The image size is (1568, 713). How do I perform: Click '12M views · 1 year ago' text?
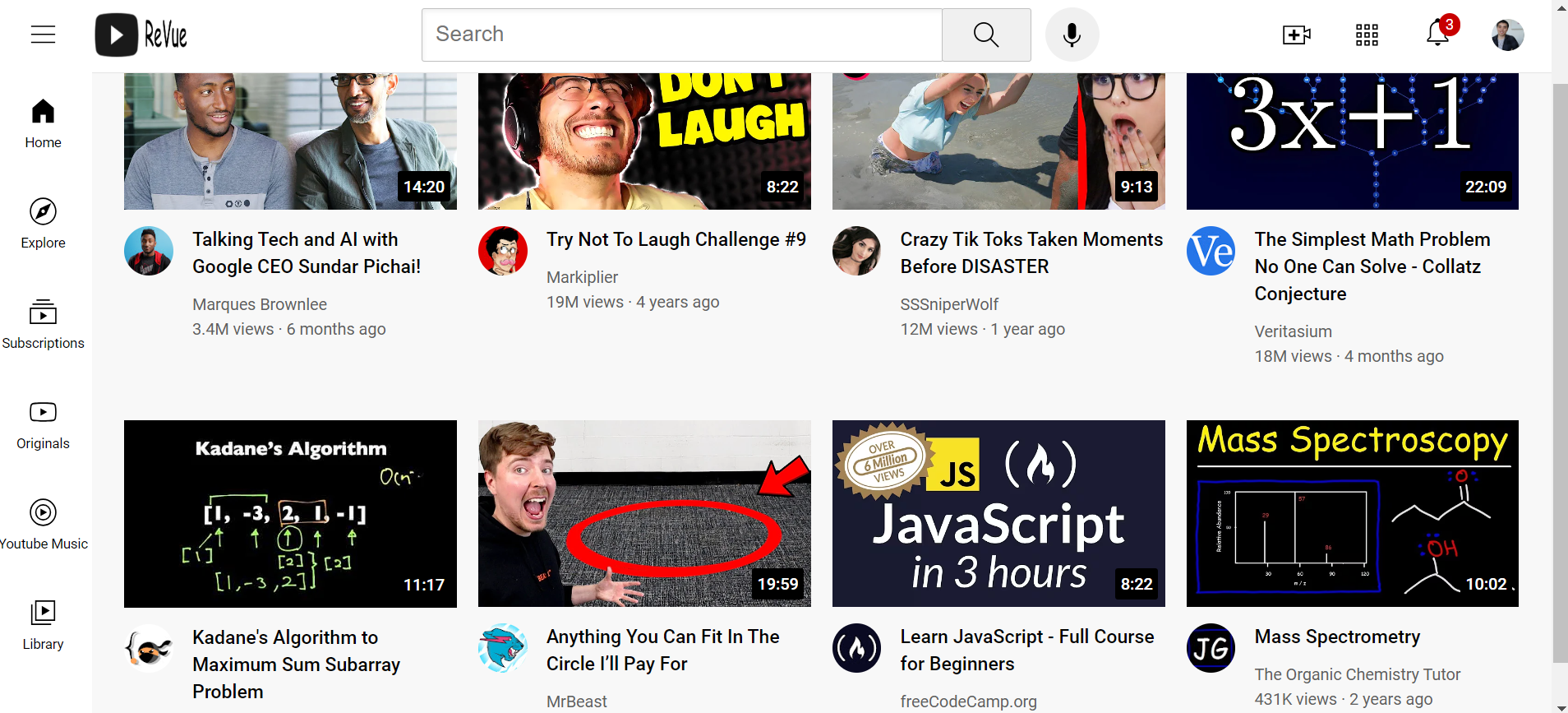[x=983, y=329]
